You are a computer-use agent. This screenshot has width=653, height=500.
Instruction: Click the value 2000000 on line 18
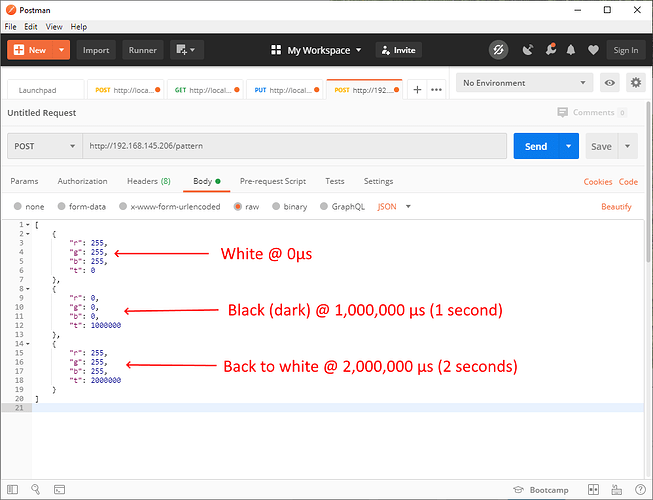[106, 380]
